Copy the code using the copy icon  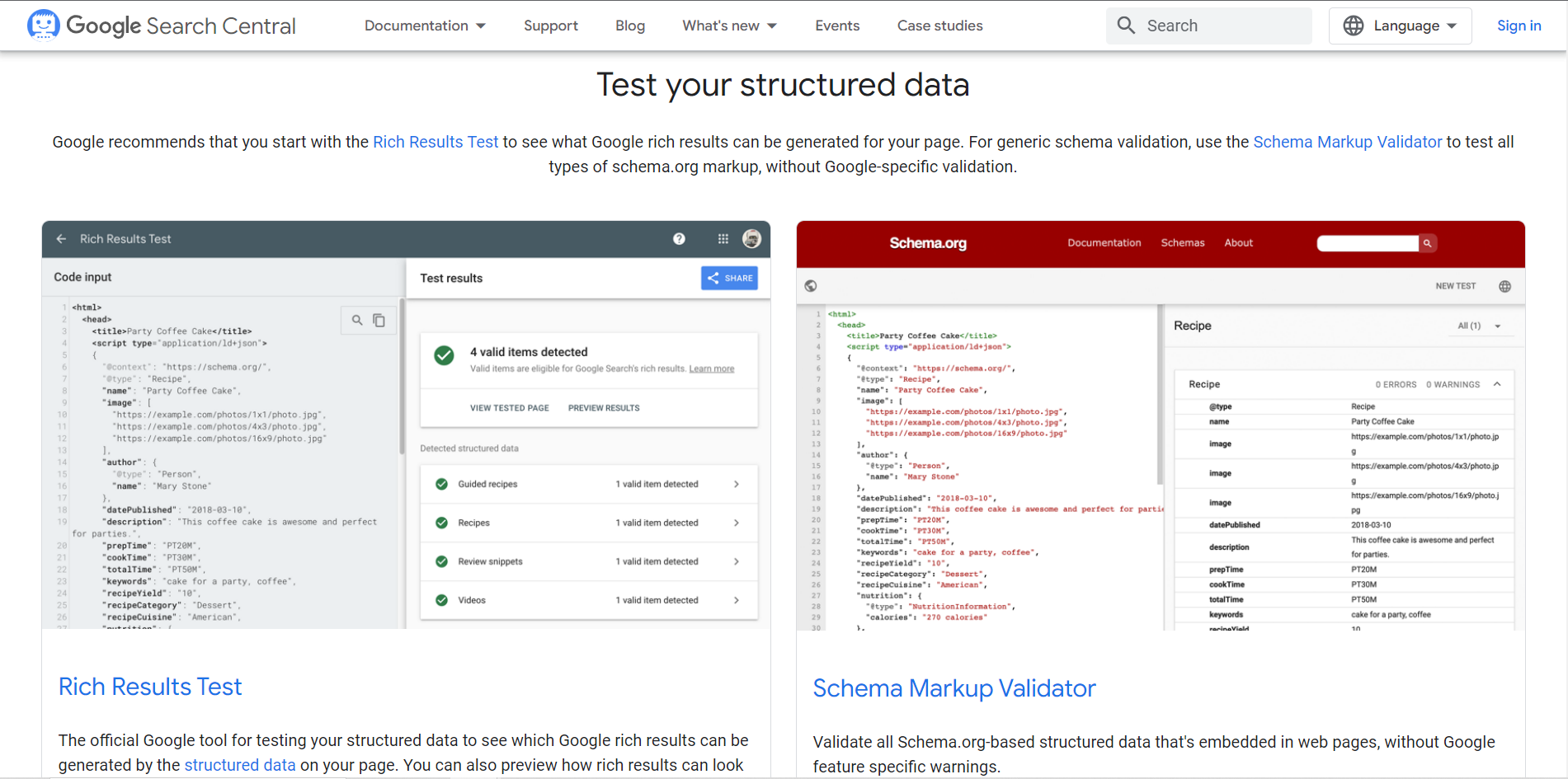[379, 320]
